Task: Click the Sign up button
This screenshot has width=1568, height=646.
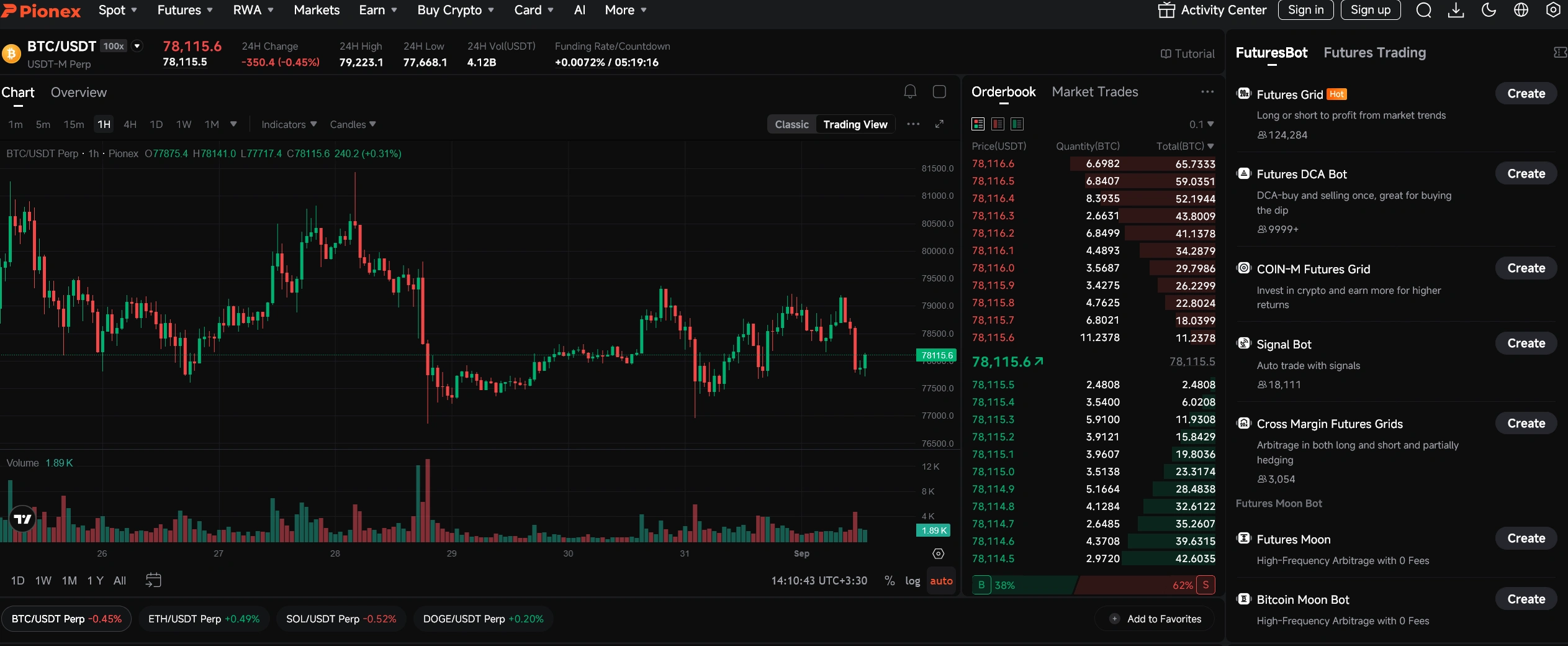Action: (x=1371, y=10)
